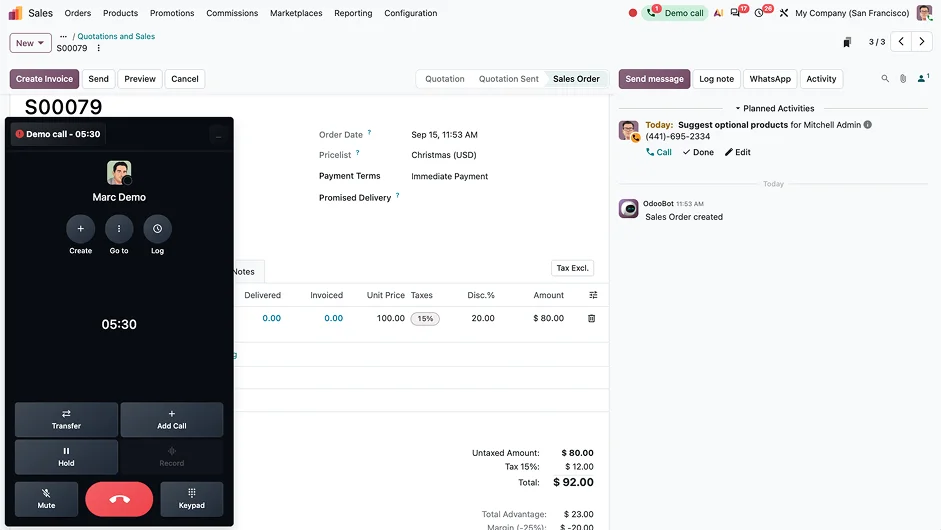Click the Send button
941x530 pixels.
98,79
